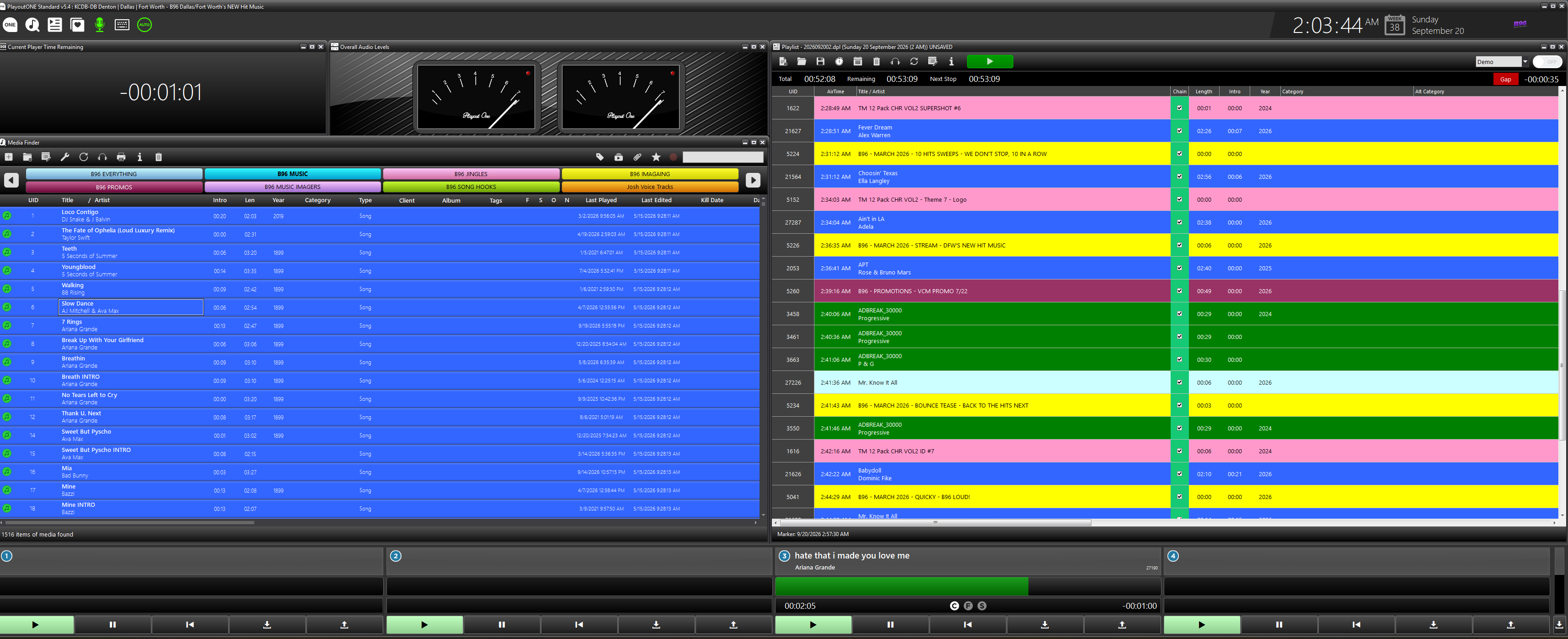Image resolution: width=1568 pixels, height=639 pixels.
Task: Toggle the OFF switch in Playlist panel
Action: (1547, 62)
